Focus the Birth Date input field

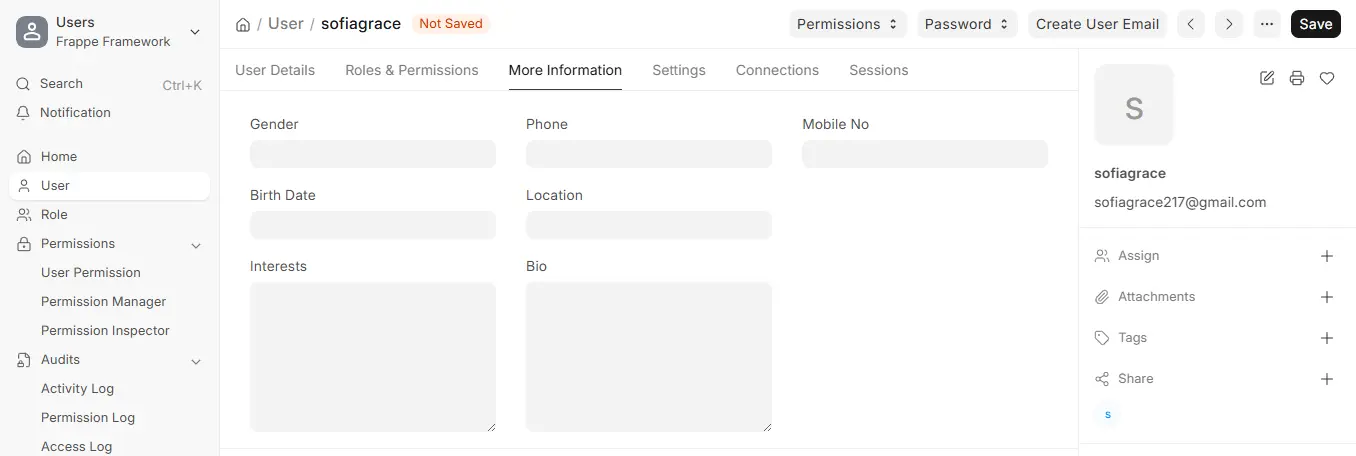[373, 225]
